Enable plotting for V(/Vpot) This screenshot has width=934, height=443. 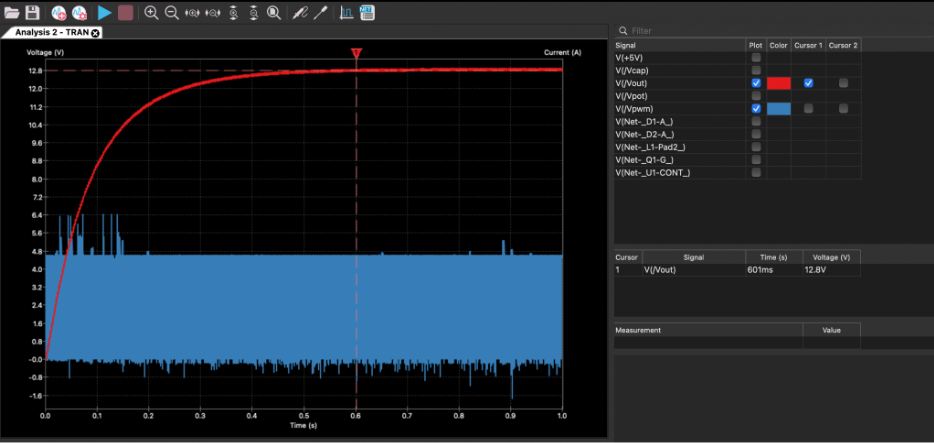(756, 96)
